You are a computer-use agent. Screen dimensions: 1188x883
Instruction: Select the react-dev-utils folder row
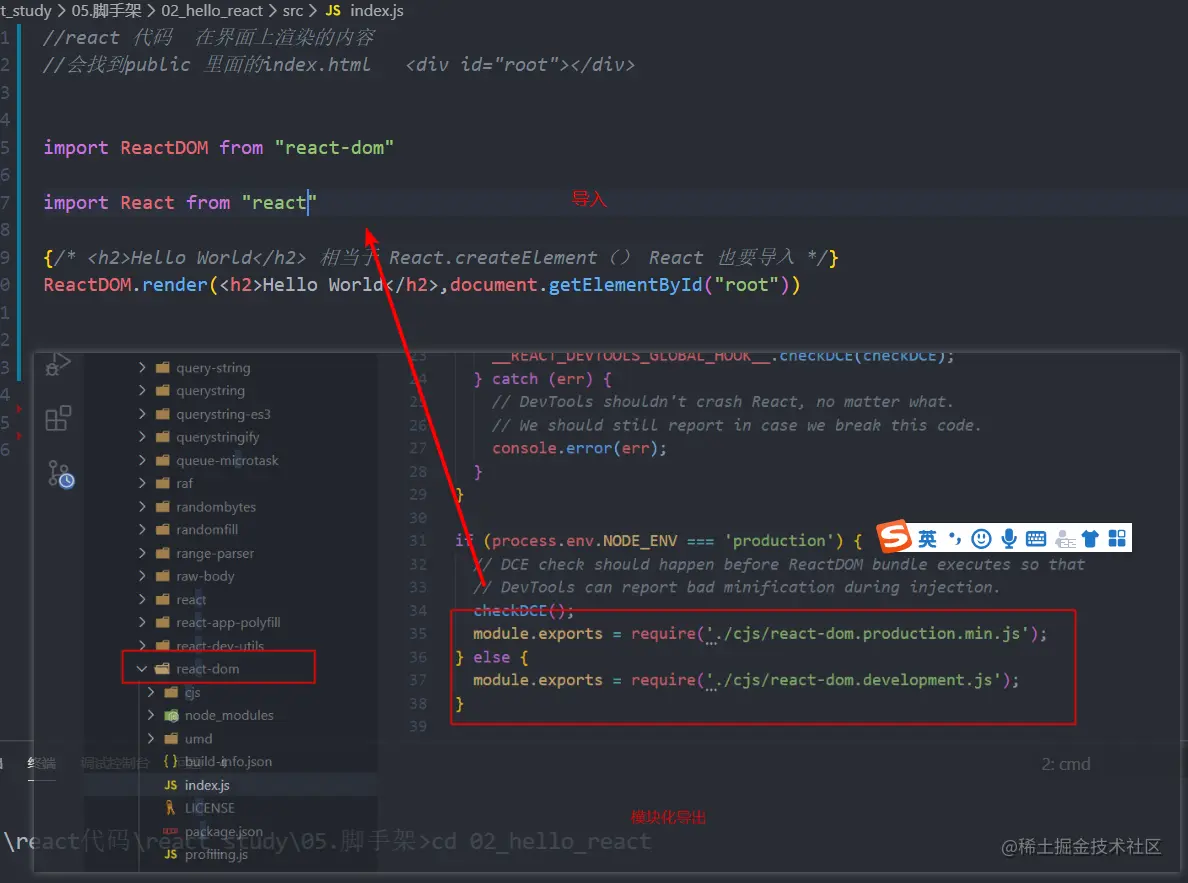coord(230,645)
